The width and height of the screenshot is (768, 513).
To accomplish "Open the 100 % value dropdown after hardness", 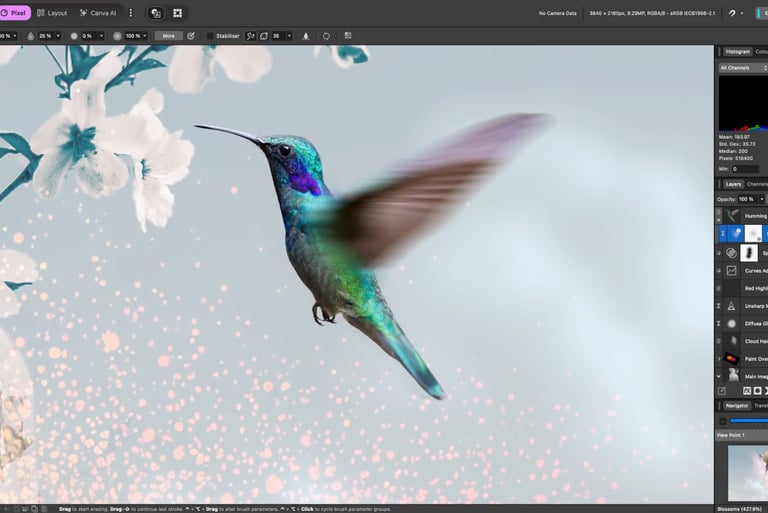I will (x=144, y=36).
